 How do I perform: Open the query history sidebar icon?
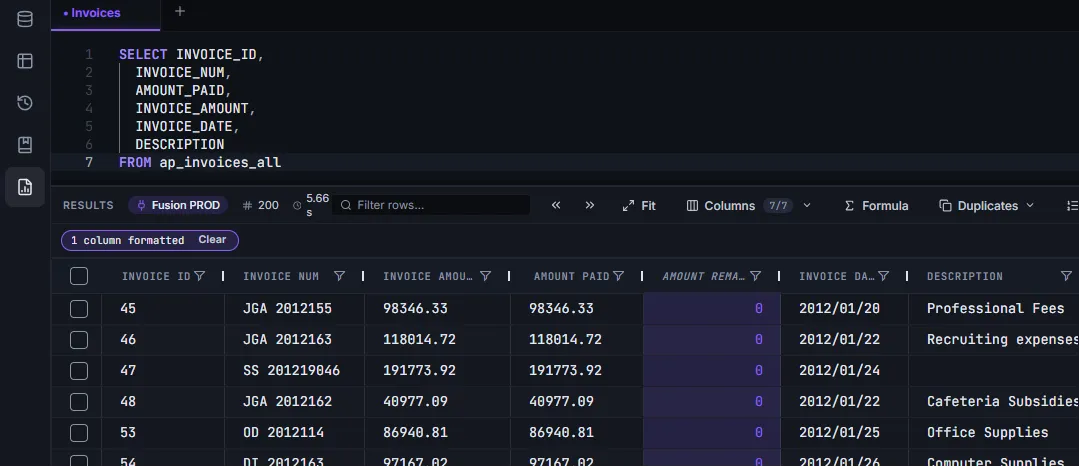[25, 103]
